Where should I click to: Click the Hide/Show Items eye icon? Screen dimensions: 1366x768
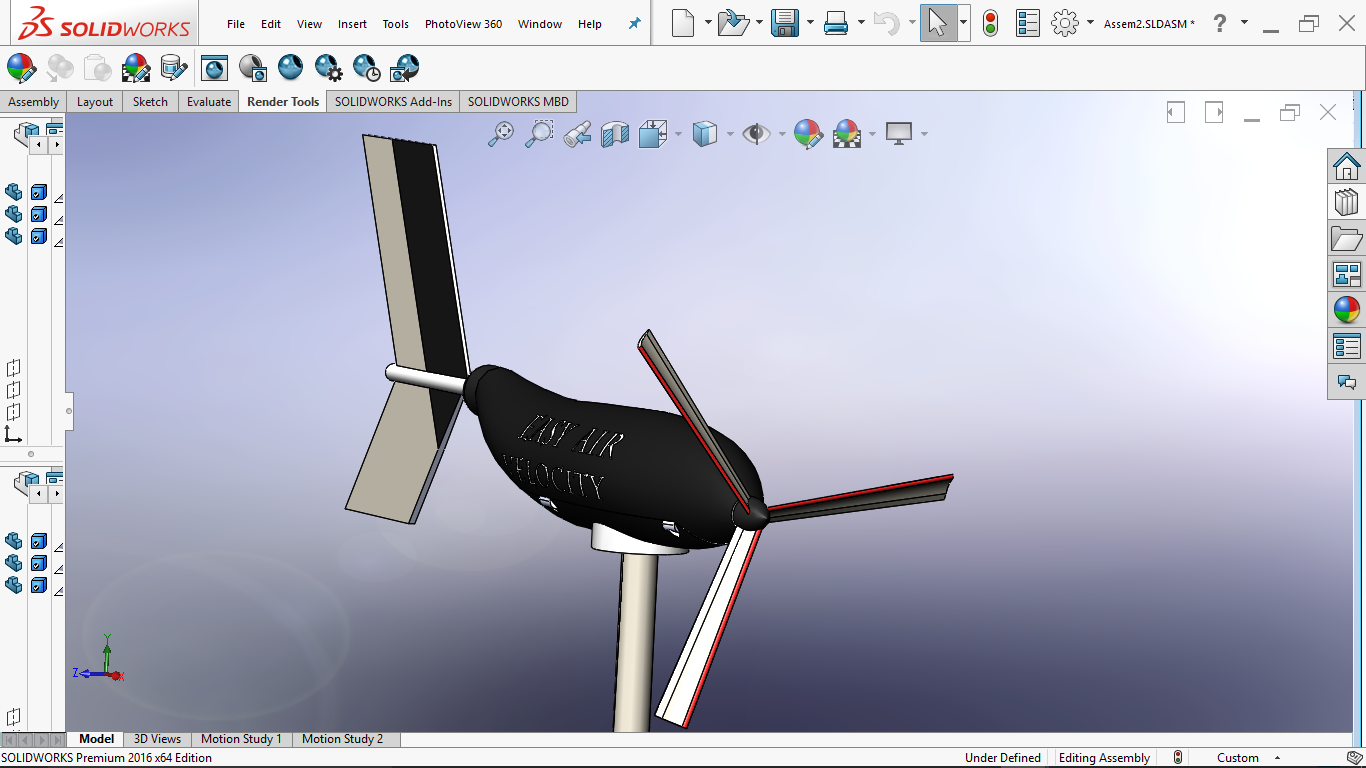click(x=756, y=134)
